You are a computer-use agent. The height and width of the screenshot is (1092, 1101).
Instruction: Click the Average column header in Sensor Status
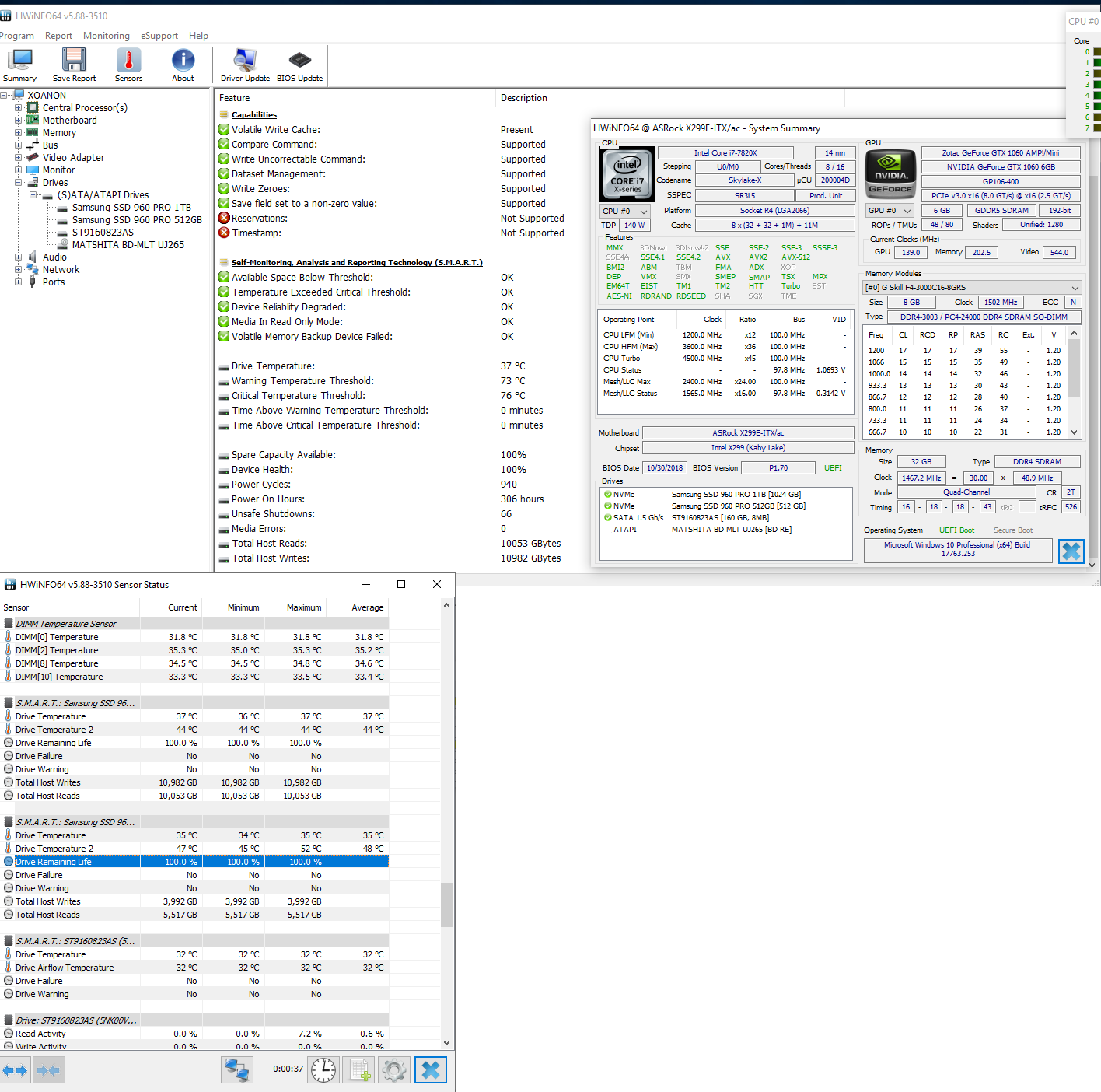[x=358, y=607]
